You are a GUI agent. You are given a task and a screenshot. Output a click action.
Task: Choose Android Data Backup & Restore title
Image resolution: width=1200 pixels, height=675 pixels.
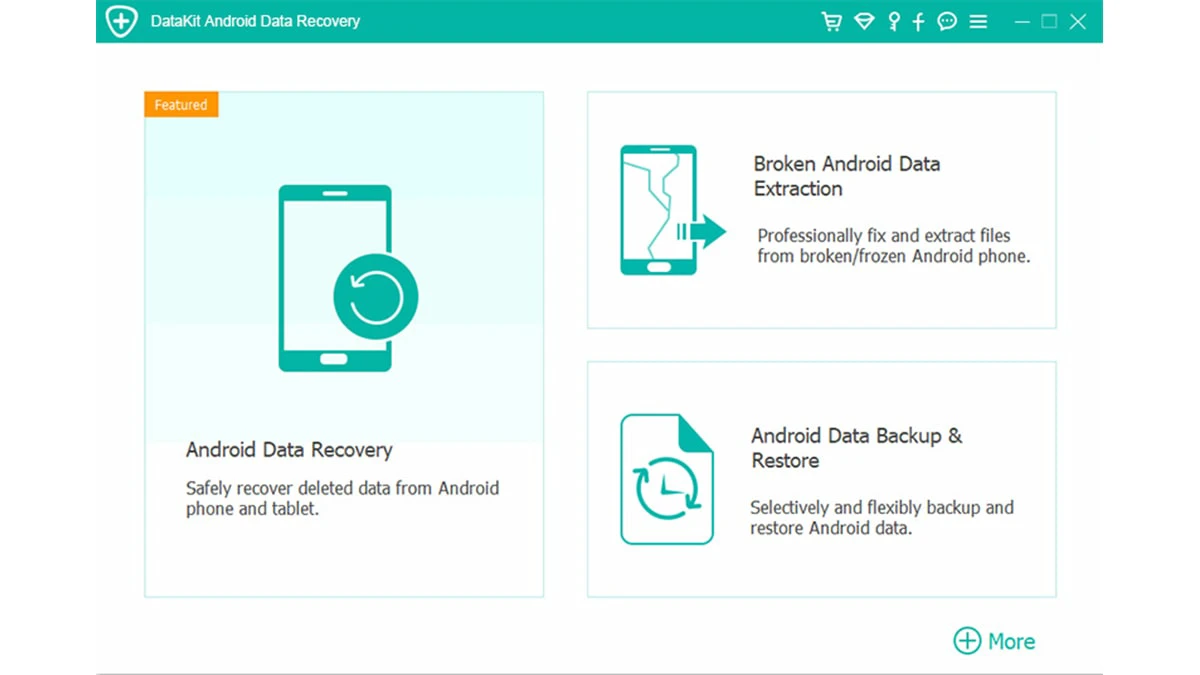point(857,448)
